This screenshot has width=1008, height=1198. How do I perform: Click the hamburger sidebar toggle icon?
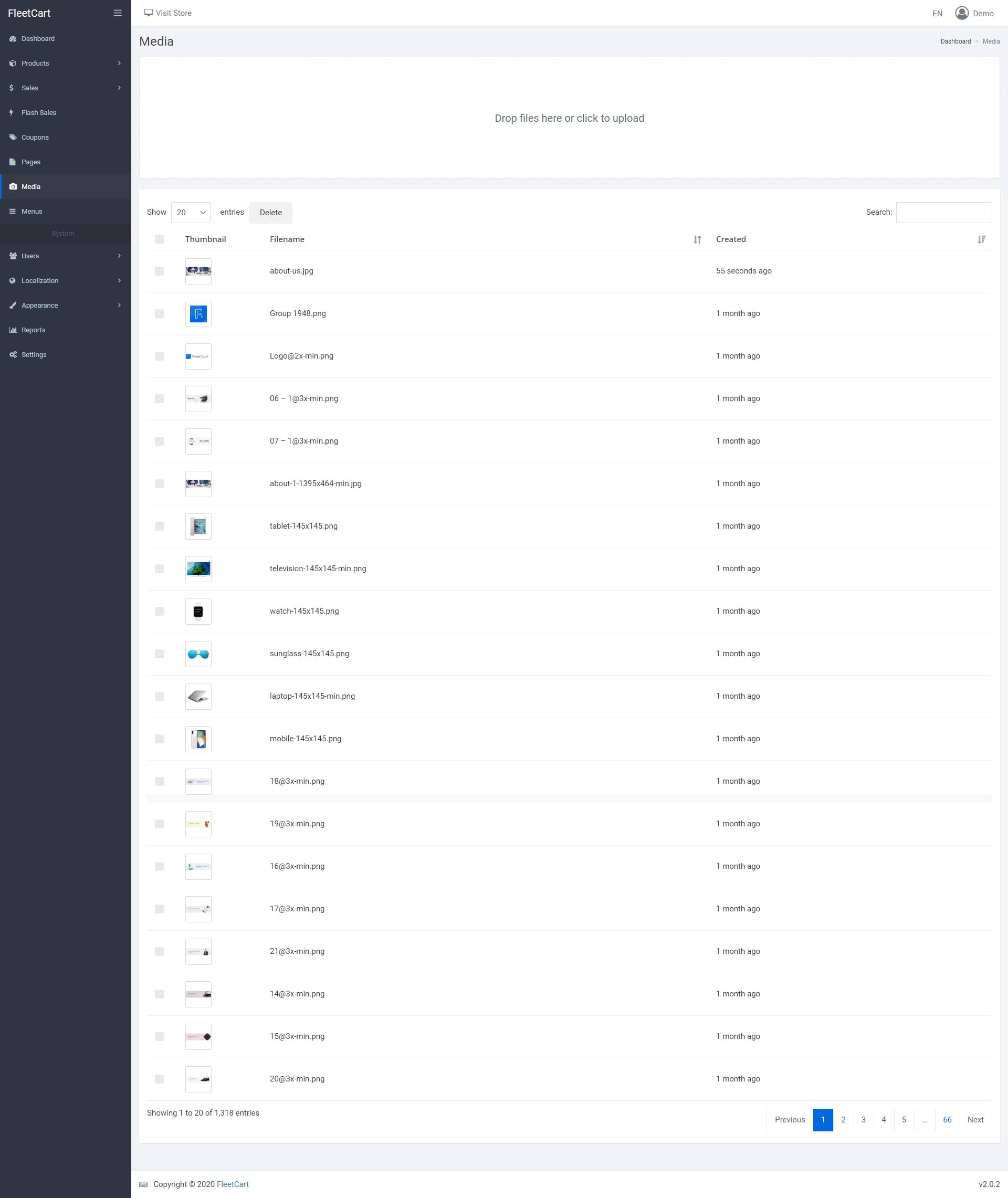118,13
